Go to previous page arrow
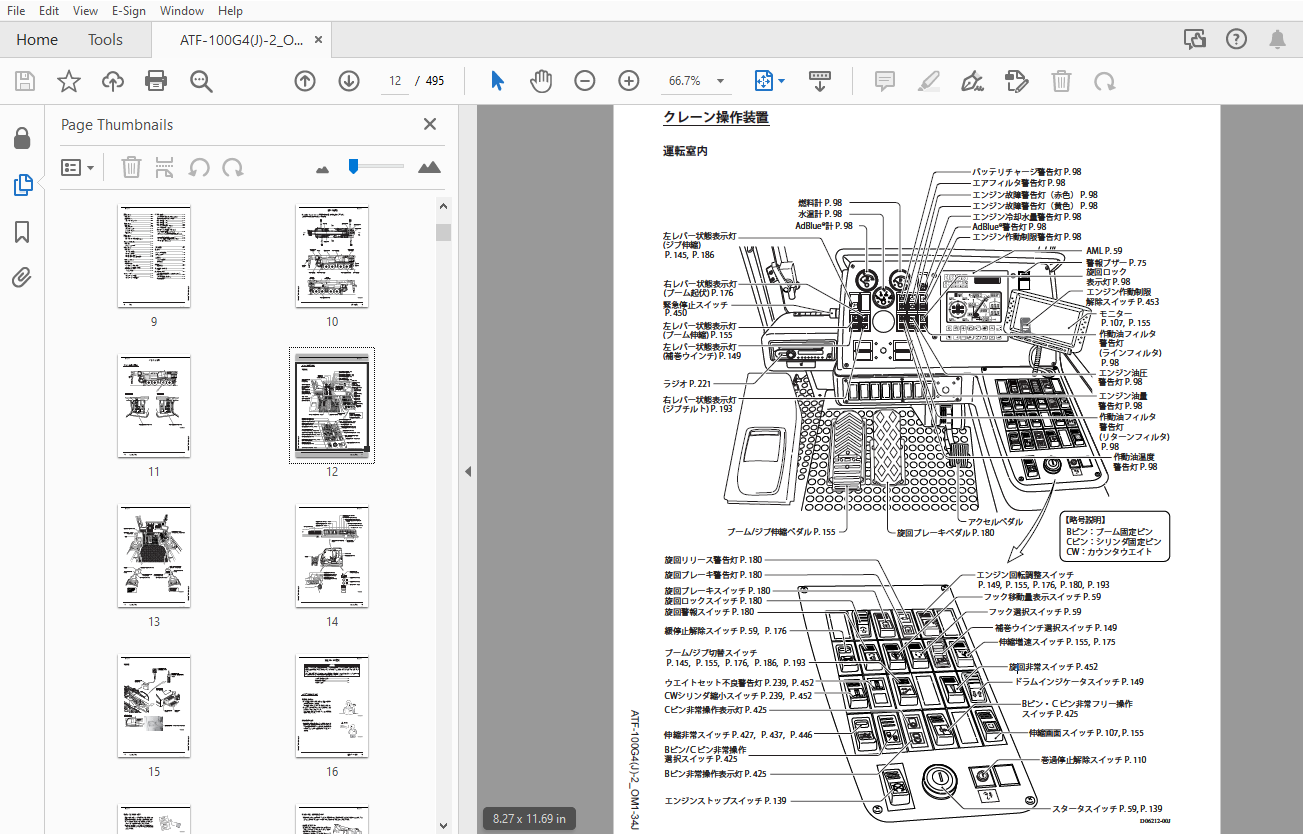This screenshot has height=834, width=1303. tap(305, 81)
